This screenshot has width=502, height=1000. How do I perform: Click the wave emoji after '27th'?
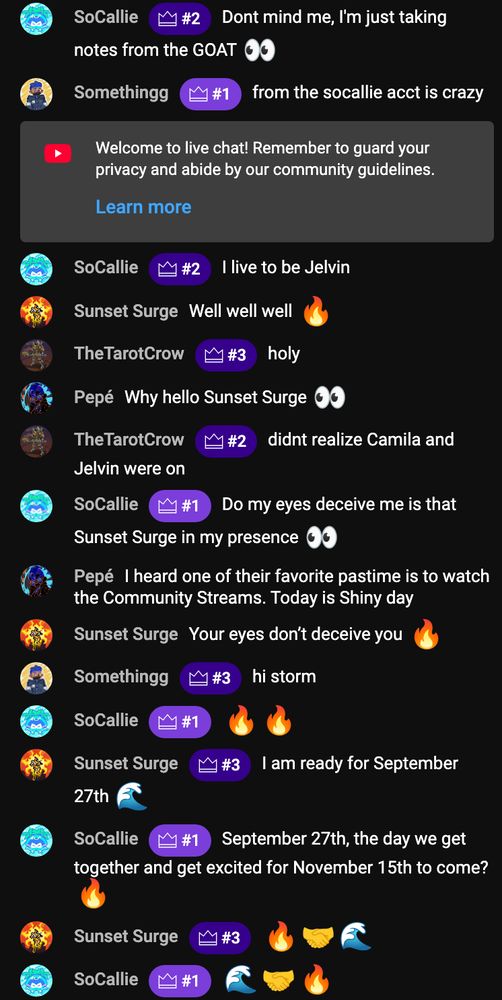pyautogui.click(x=132, y=797)
